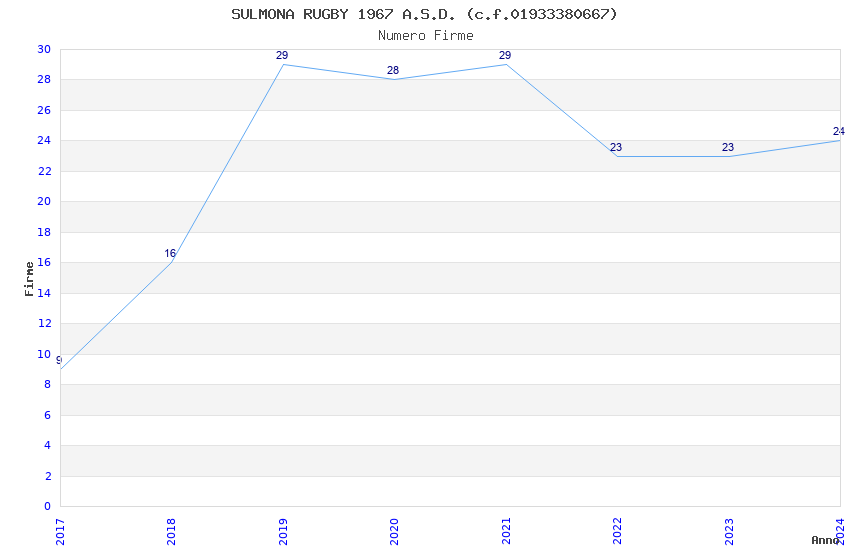Click the y-axis tick value 22
The image size is (850, 550).
pyautogui.click(x=44, y=171)
